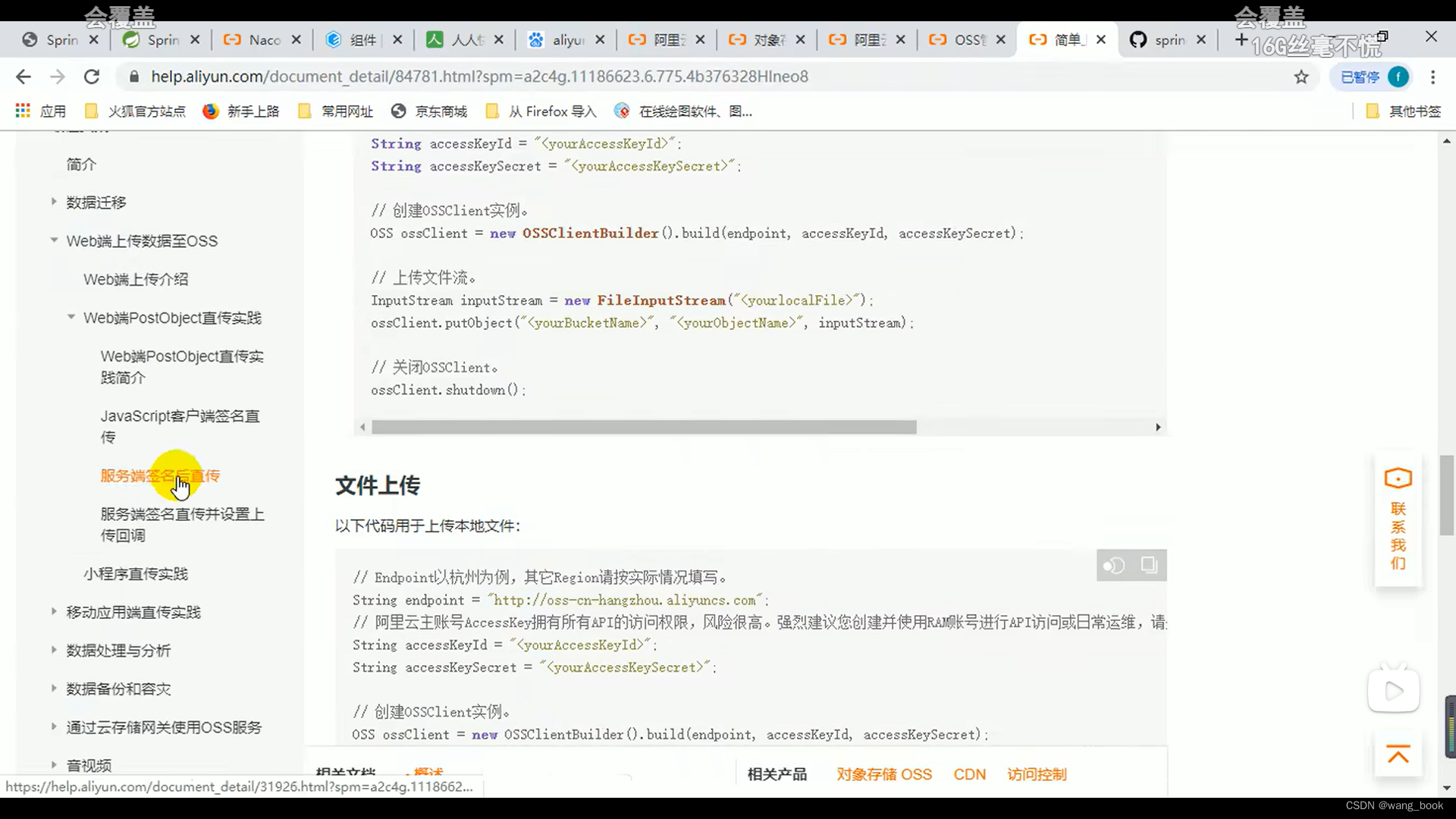This screenshot has width=1456, height=819.
Task: Close the Naco tab
Action: point(297,39)
